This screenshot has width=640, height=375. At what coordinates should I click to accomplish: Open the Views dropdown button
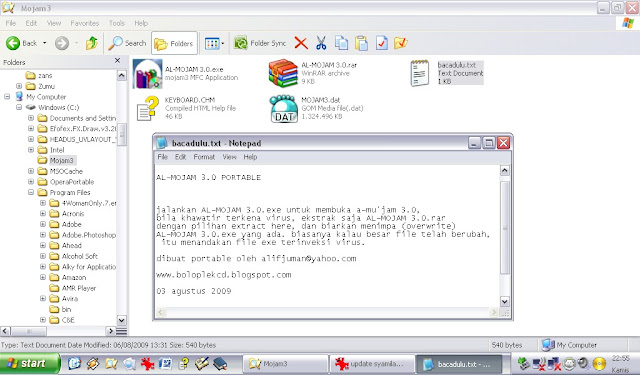[215, 43]
